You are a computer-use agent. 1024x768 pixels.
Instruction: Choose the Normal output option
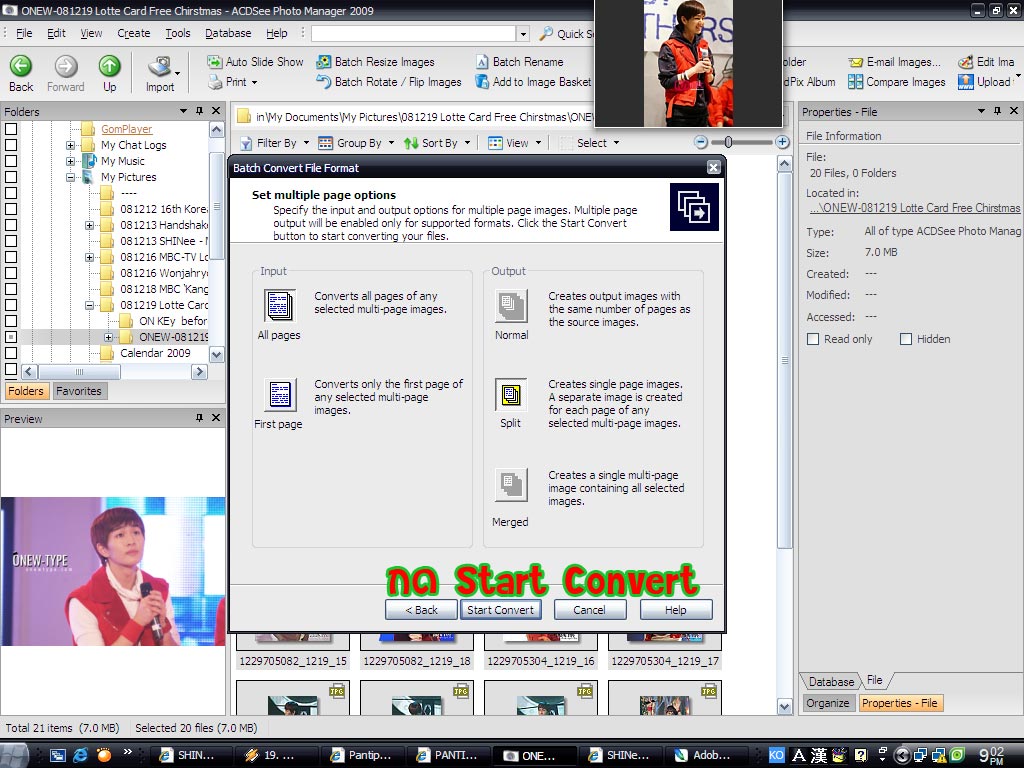511,306
